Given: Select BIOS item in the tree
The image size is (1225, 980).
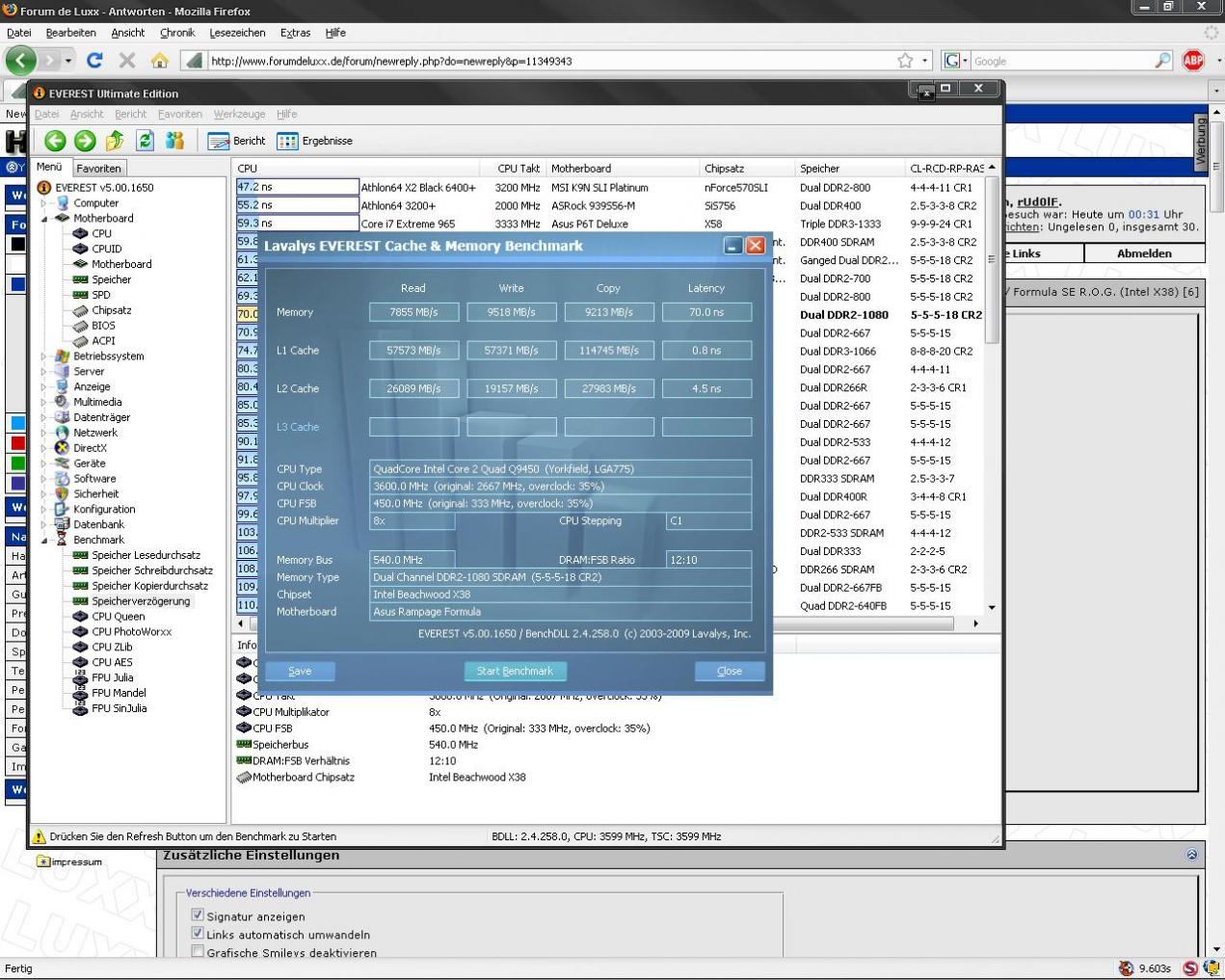Looking at the screenshot, I should 103,326.
